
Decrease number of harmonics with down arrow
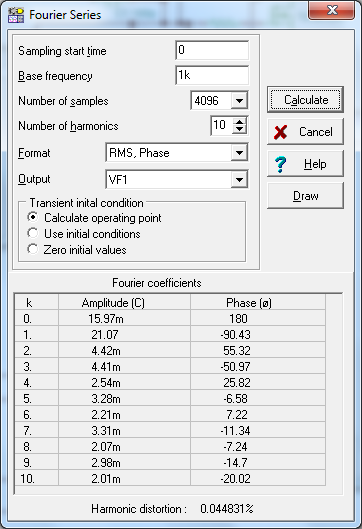[x=240, y=129]
